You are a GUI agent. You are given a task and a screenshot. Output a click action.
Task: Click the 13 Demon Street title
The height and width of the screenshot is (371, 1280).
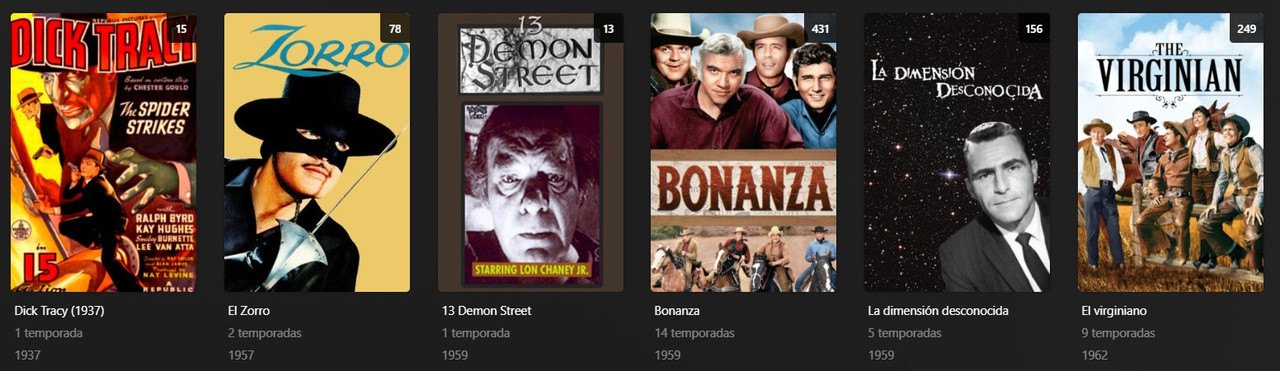486,311
